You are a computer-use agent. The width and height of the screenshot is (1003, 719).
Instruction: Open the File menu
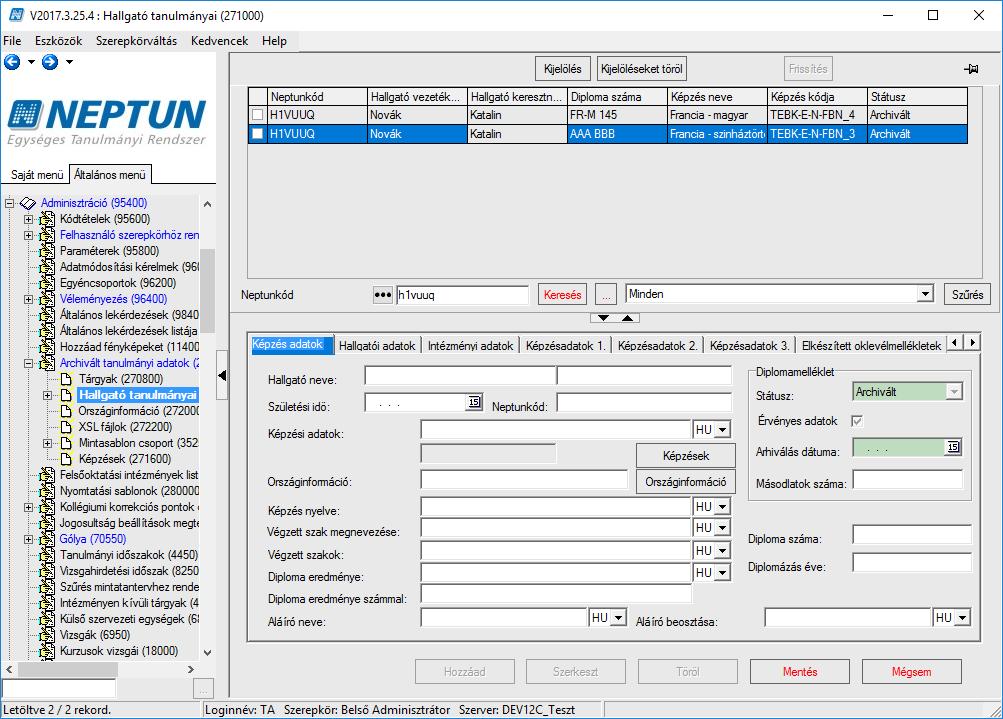[x=12, y=41]
